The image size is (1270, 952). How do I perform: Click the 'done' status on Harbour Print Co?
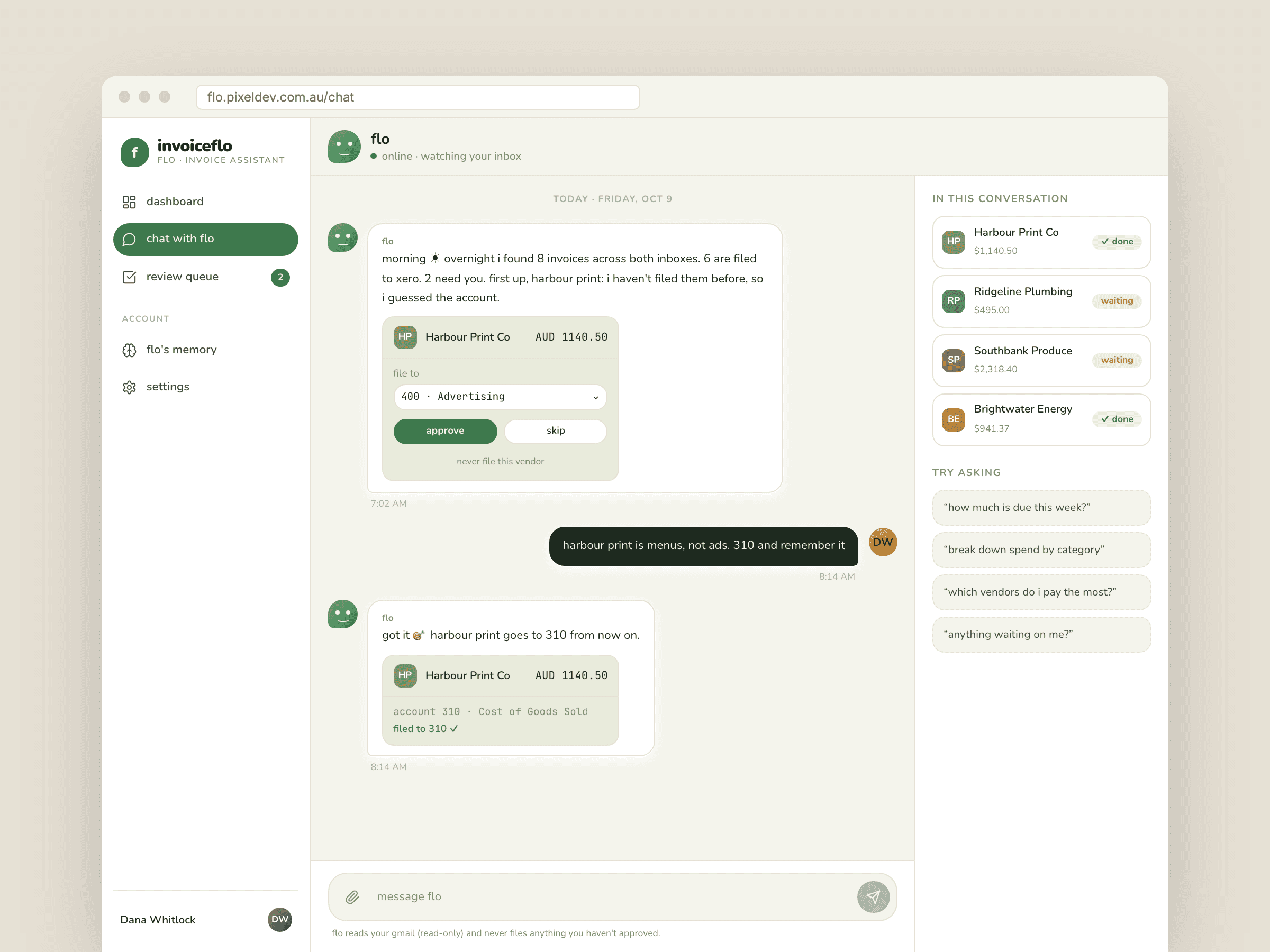pyautogui.click(x=1117, y=242)
